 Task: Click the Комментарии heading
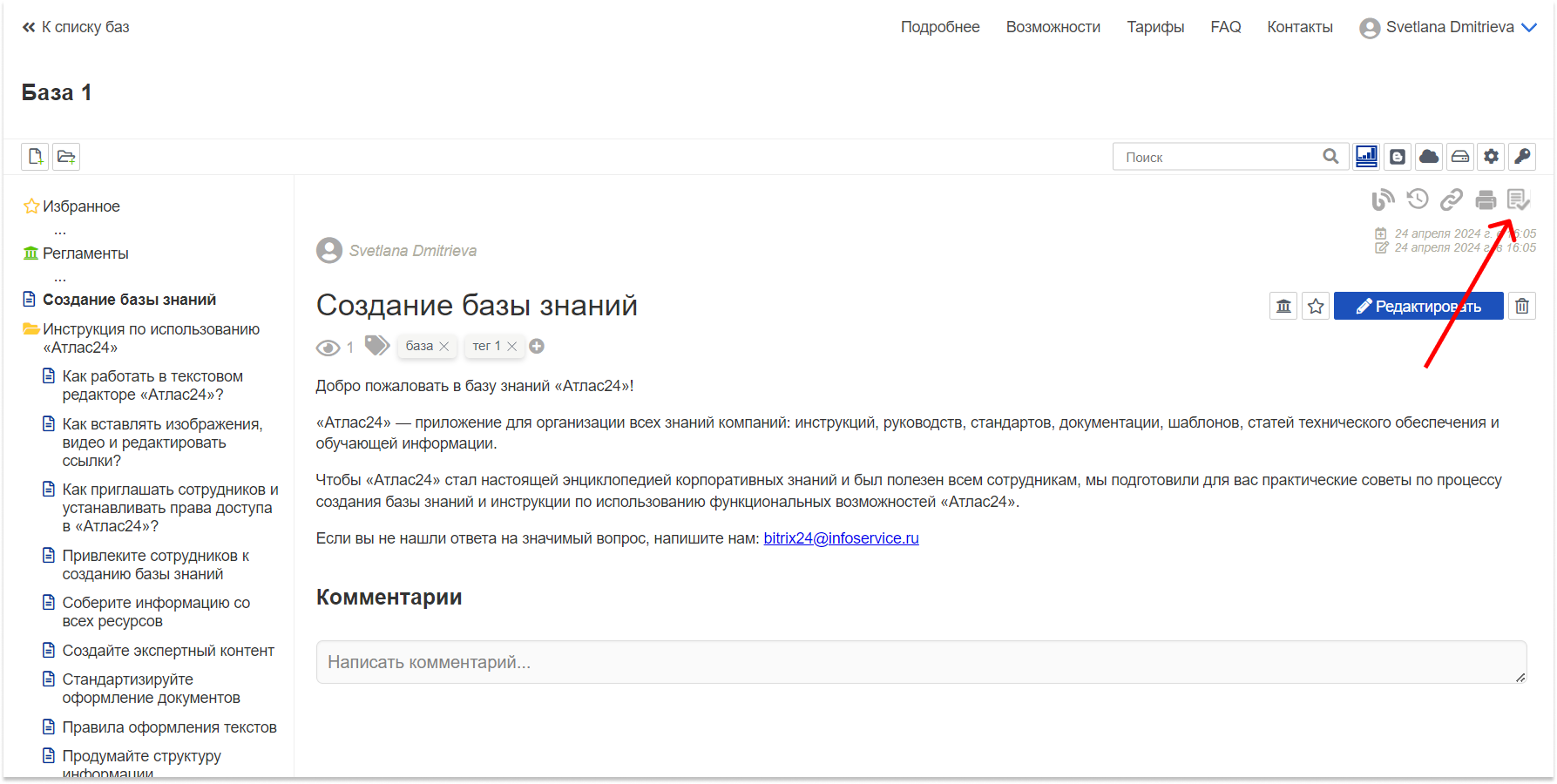point(389,598)
